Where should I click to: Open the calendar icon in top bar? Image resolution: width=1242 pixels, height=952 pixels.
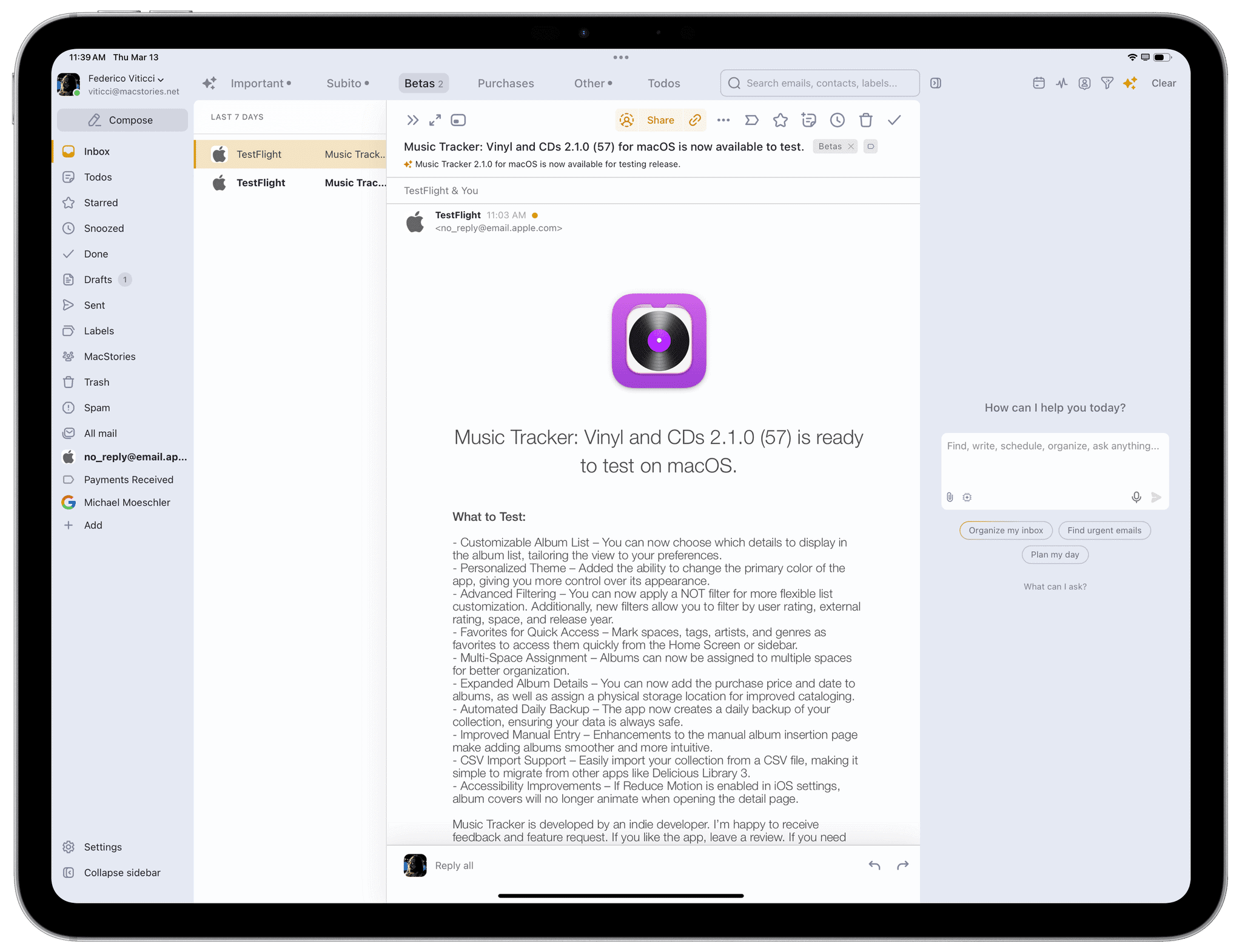coord(1039,83)
